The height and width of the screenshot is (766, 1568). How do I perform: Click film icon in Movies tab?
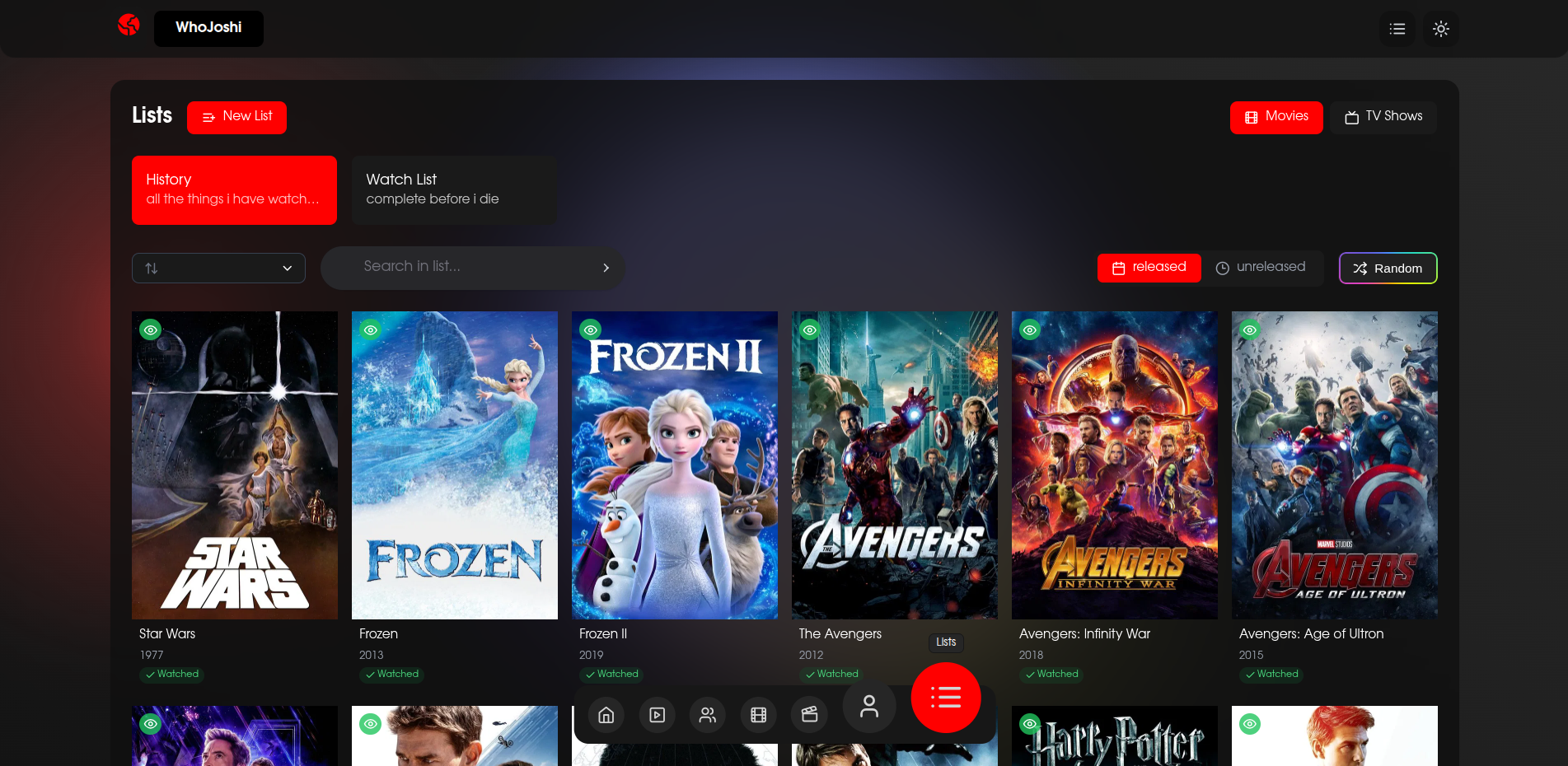1252,118
